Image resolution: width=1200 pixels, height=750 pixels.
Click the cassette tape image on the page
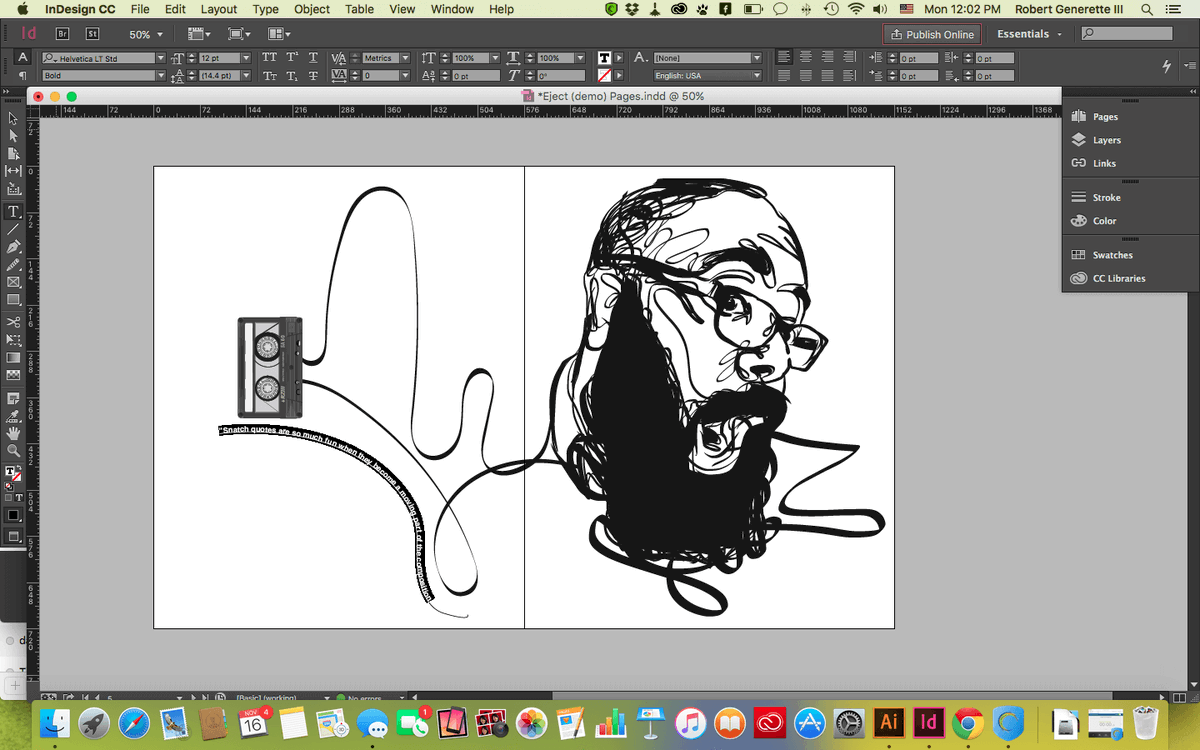pyautogui.click(x=270, y=367)
